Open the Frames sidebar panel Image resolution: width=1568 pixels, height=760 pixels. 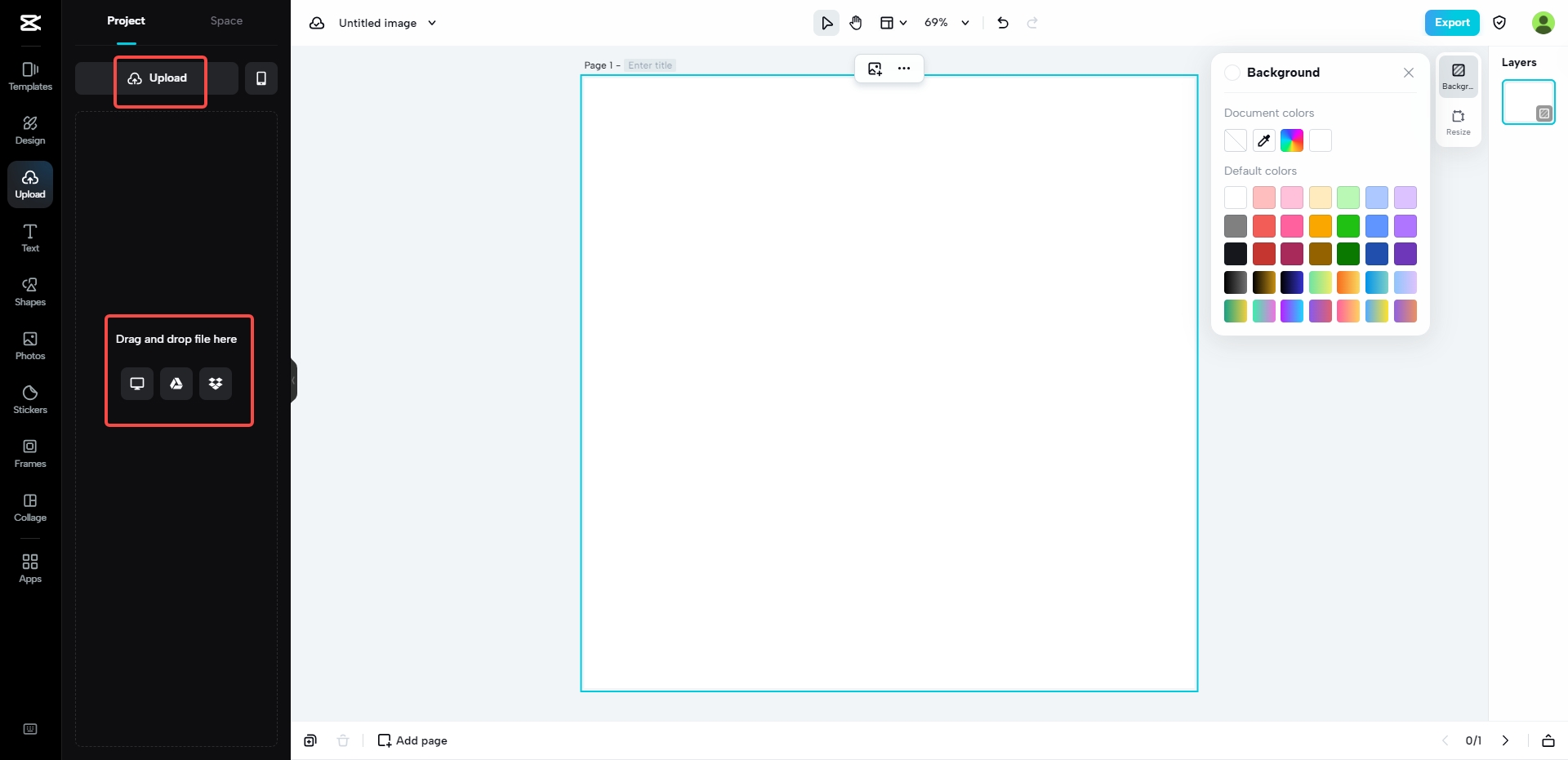(x=30, y=454)
